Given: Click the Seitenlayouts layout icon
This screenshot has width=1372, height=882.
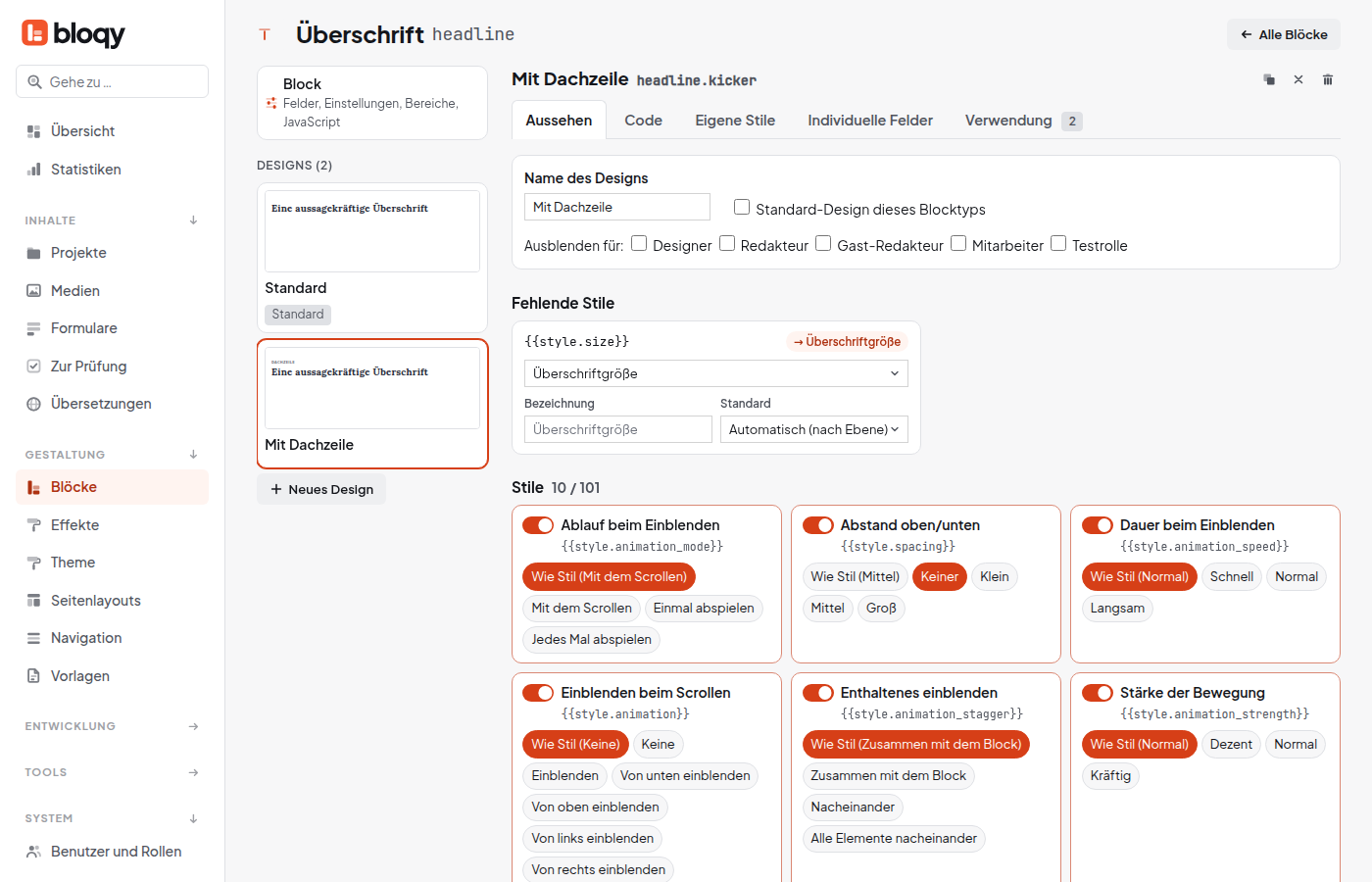Looking at the screenshot, I should [x=33, y=601].
